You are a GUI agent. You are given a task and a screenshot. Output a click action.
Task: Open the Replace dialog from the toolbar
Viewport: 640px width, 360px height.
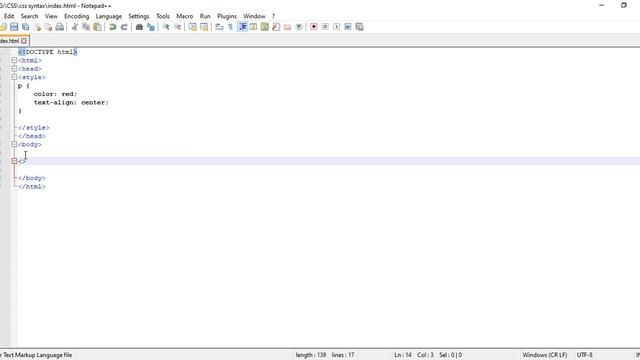click(151, 27)
